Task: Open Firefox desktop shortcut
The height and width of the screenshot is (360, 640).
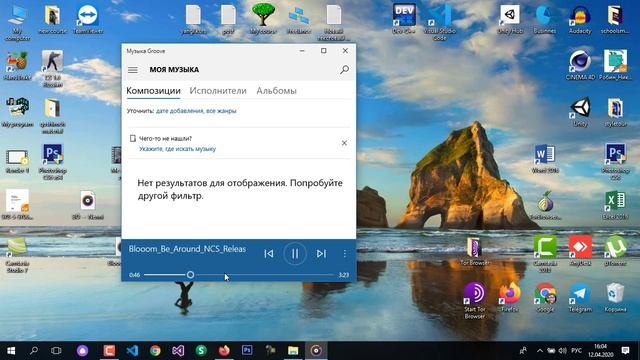Action: 509,297
